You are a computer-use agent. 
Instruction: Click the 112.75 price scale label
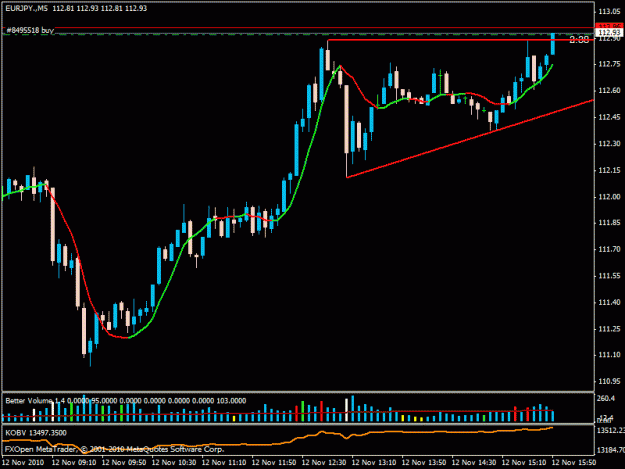609,64
